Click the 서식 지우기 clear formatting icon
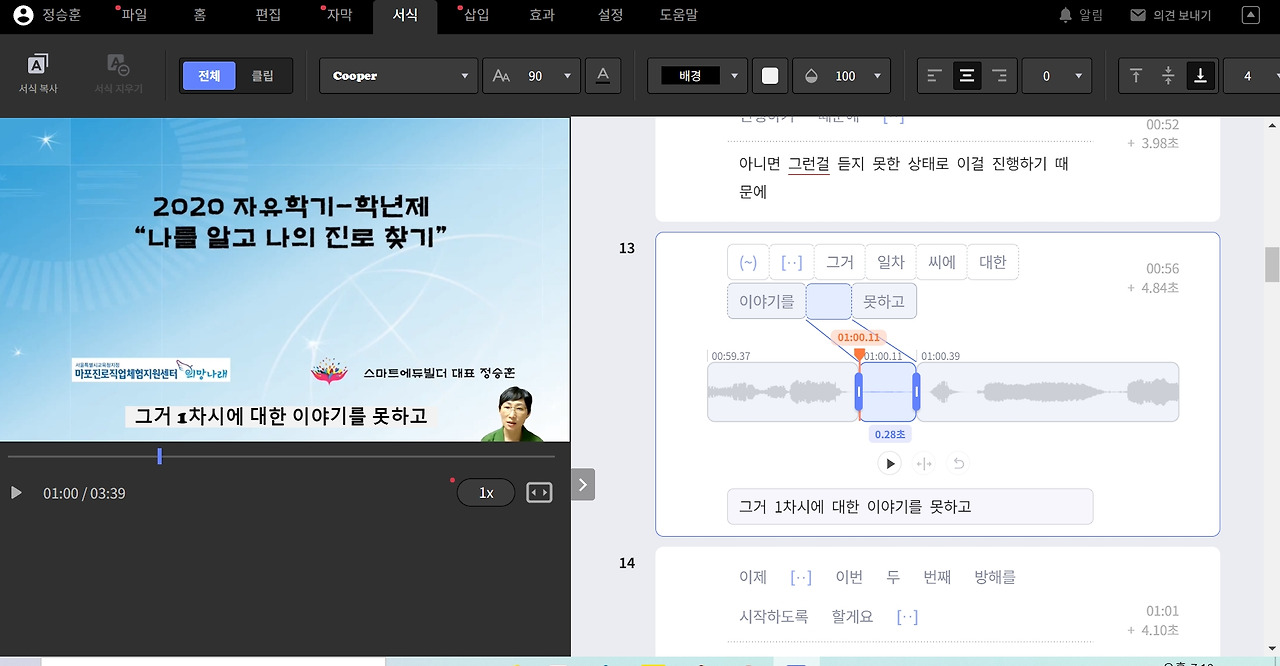The image size is (1280, 666). [119, 75]
